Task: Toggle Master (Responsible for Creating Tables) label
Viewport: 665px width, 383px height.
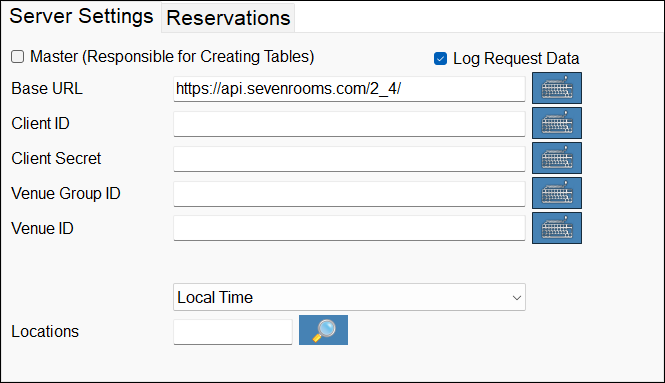Action: point(172,56)
